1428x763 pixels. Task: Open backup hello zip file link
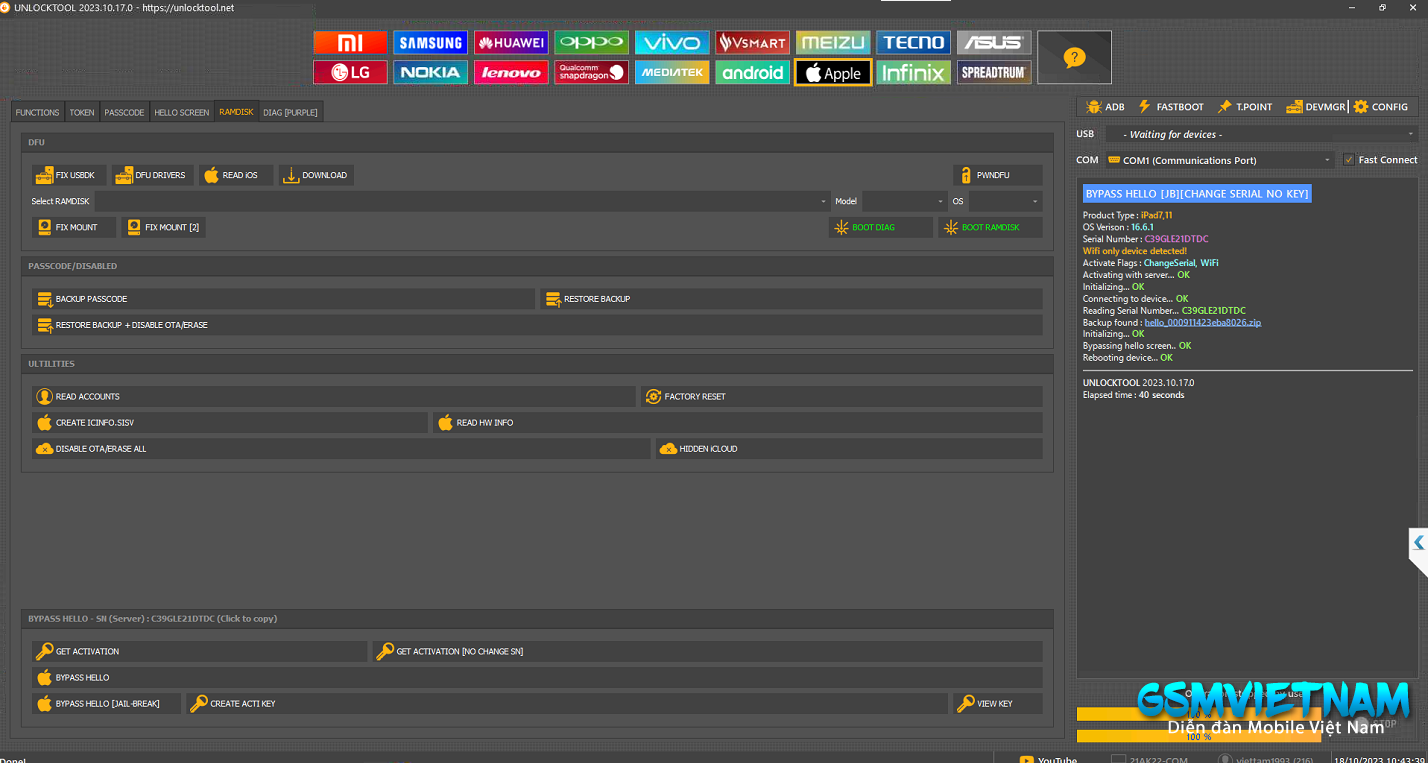1203,322
